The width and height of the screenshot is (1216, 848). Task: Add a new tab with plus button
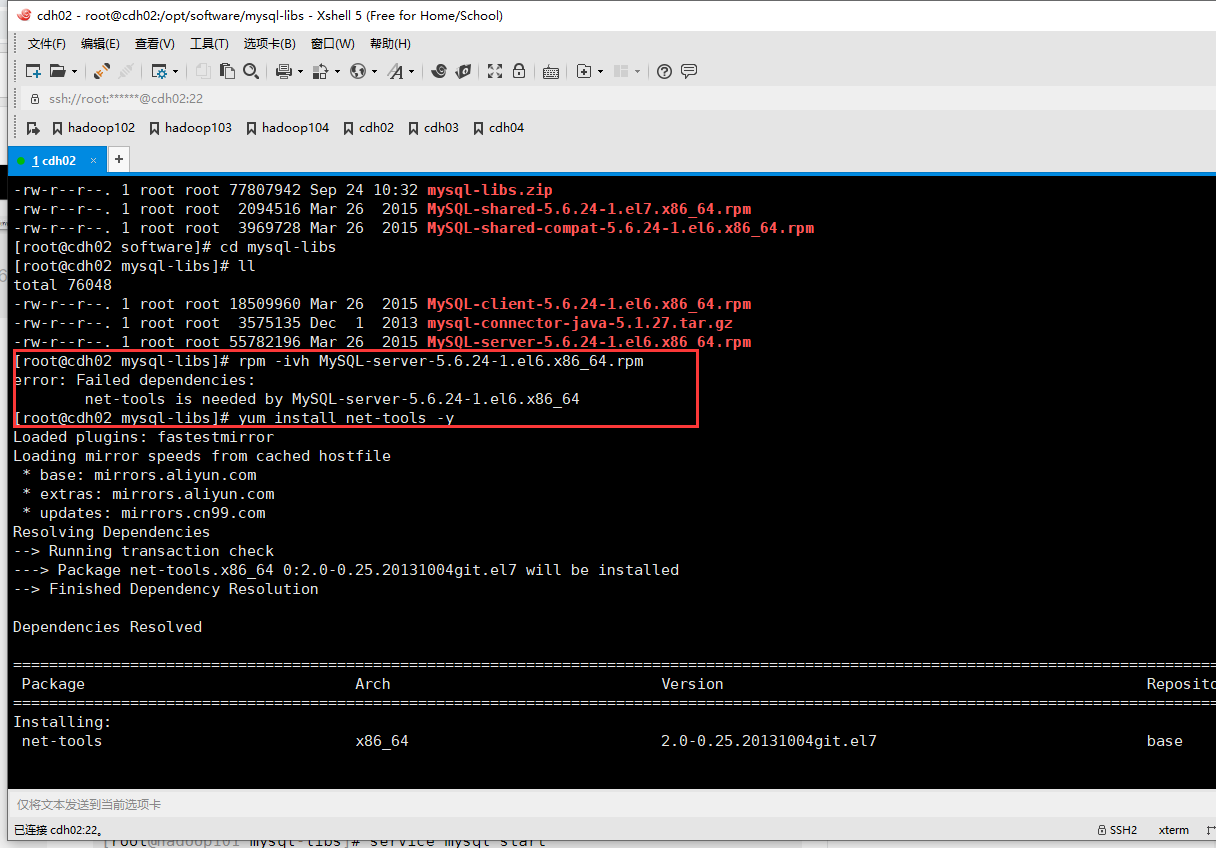coord(118,159)
